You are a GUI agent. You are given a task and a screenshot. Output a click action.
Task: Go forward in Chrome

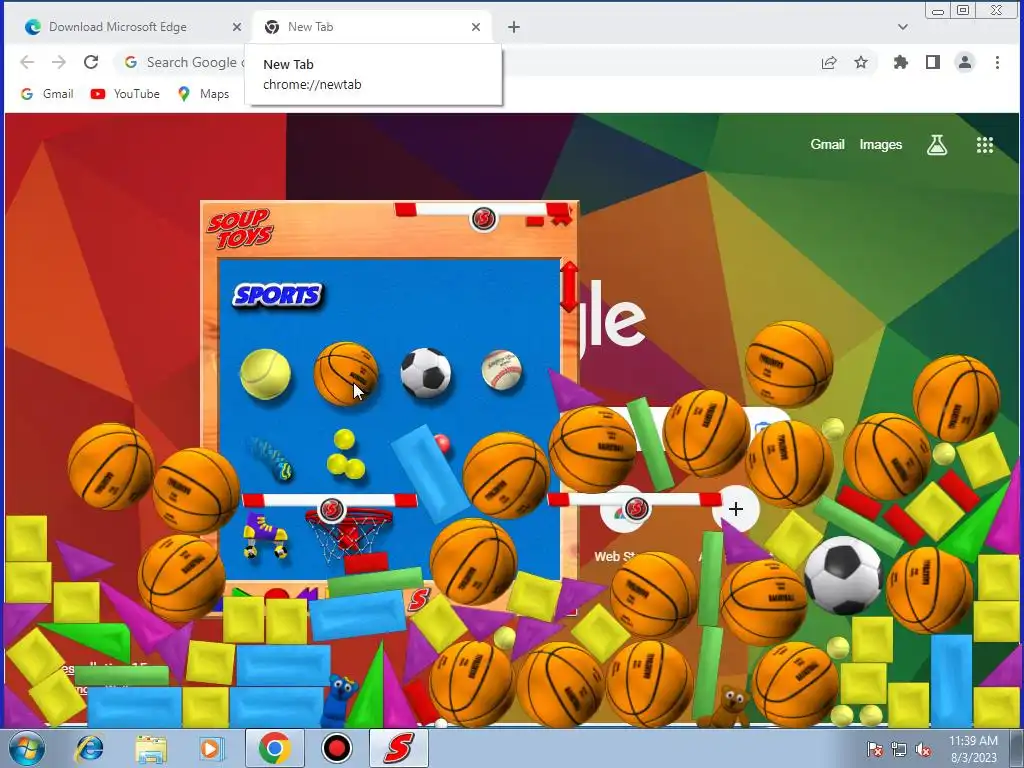coord(59,62)
